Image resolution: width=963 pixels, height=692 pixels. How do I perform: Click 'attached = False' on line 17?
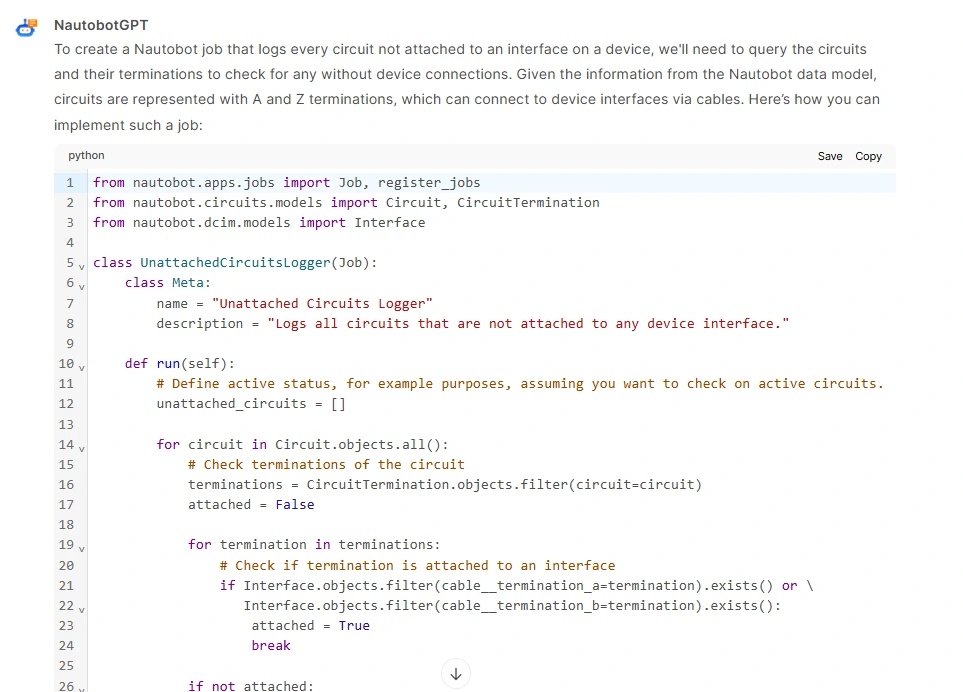[251, 505]
